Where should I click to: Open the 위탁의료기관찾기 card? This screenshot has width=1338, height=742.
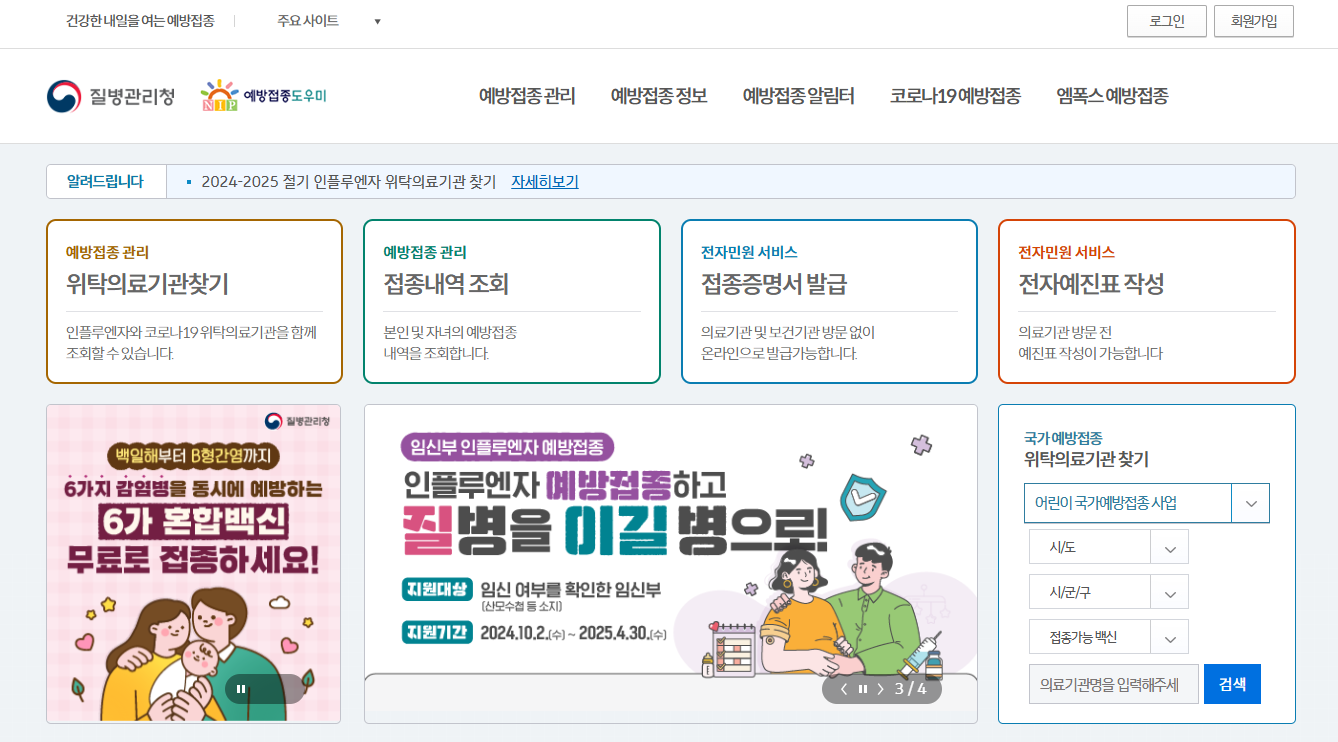click(x=194, y=301)
